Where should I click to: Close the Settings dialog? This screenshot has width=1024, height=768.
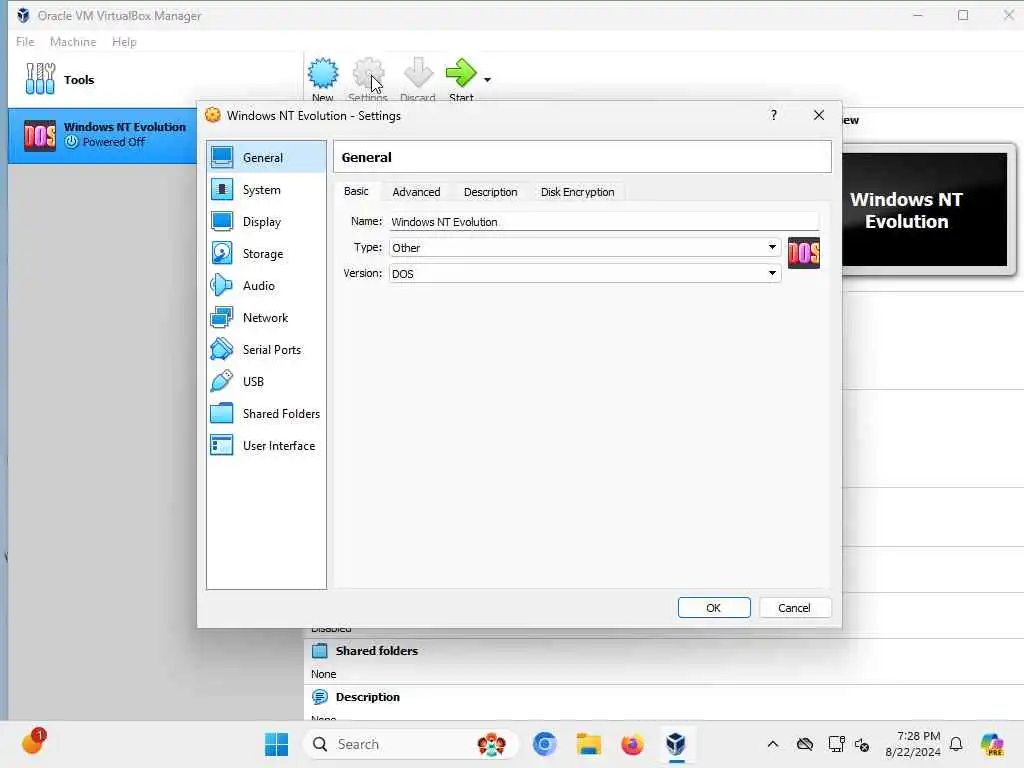coord(819,115)
